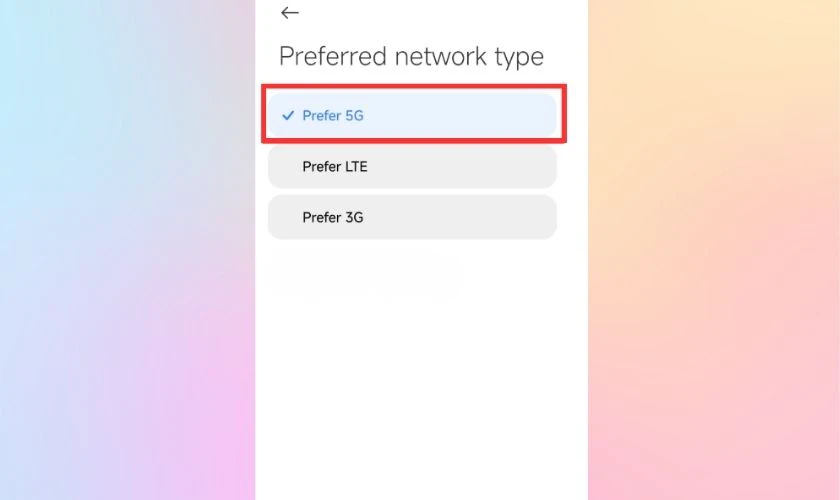Viewport: 840px width, 500px height.
Task: Tap the back arrow icon
Action: coord(290,13)
